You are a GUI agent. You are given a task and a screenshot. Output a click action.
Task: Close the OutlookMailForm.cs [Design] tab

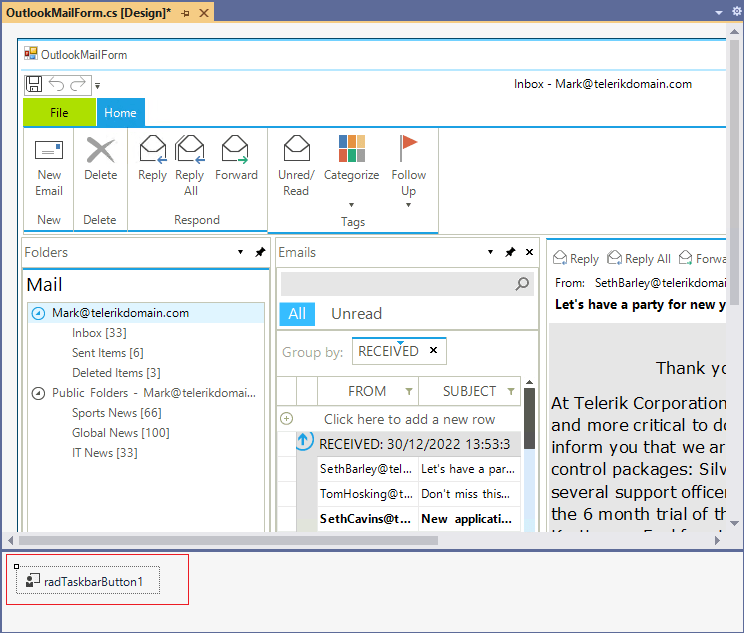pos(204,13)
